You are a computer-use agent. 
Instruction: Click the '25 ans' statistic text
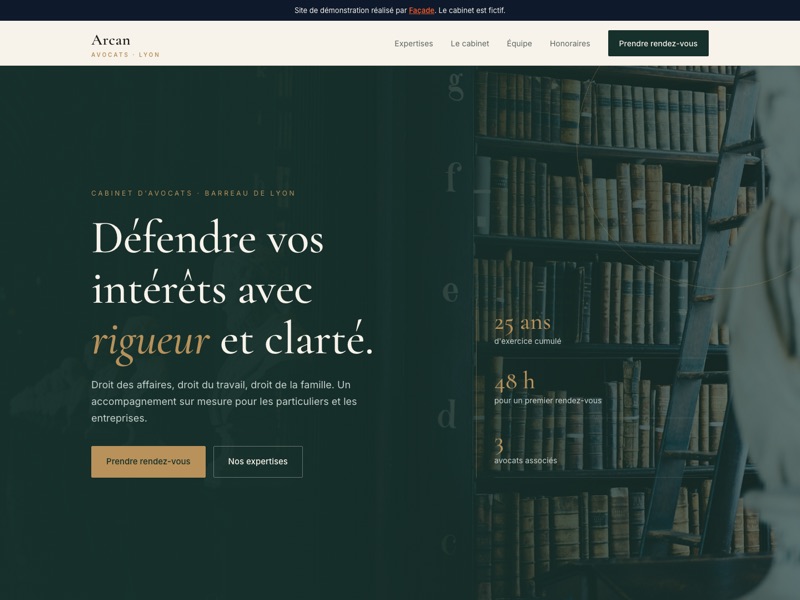click(x=522, y=323)
